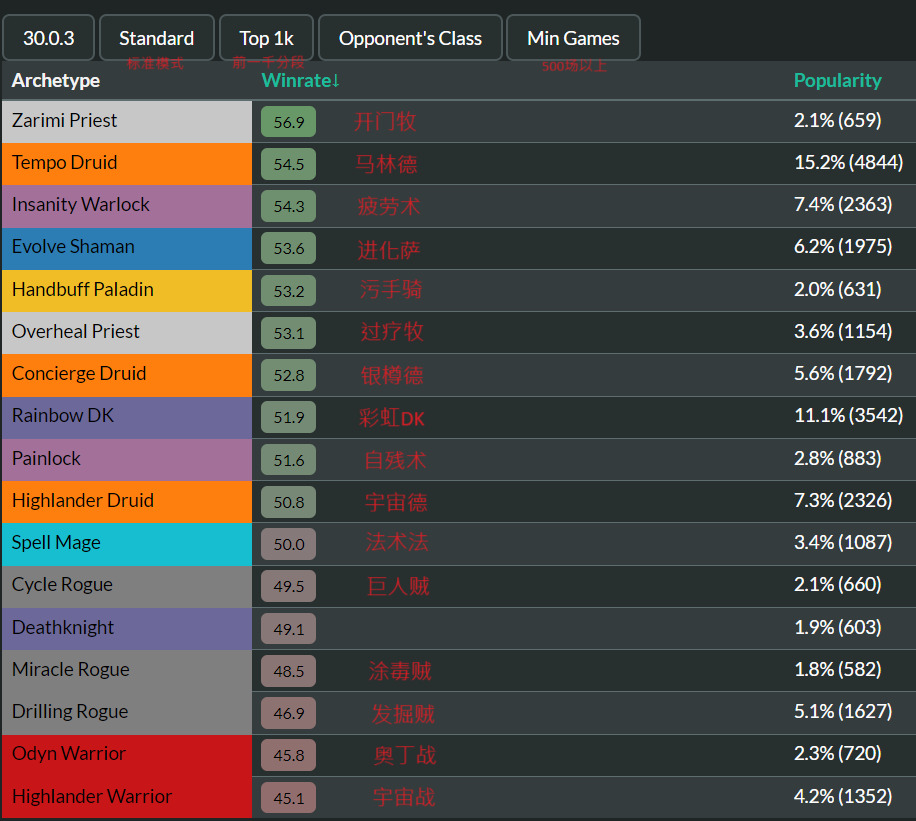
Task: Sort table by Archetype column header
Action: pyautogui.click(x=55, y=81)
